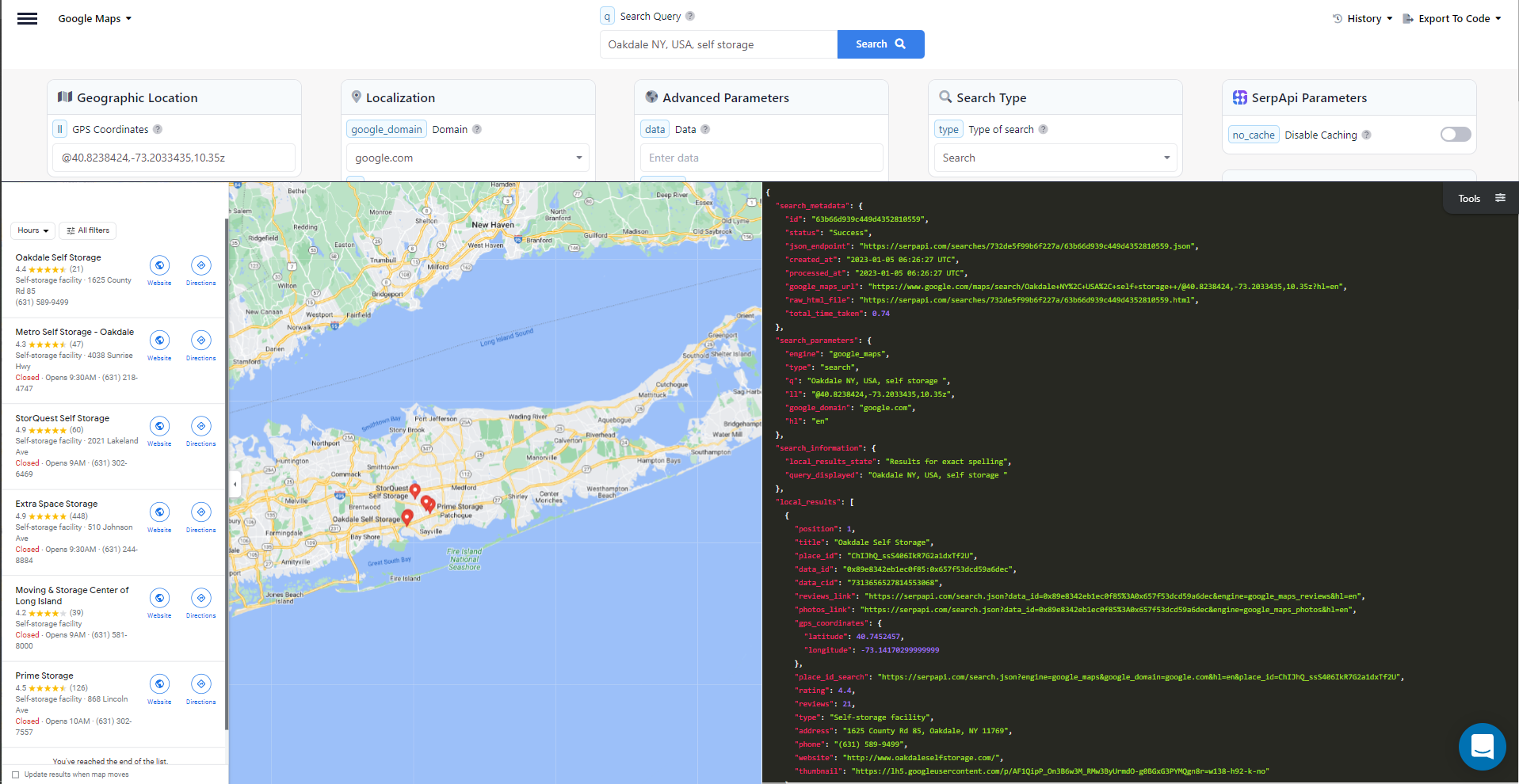Click the GPS Coordinates icon in Geographic Location

pos(59,128)
